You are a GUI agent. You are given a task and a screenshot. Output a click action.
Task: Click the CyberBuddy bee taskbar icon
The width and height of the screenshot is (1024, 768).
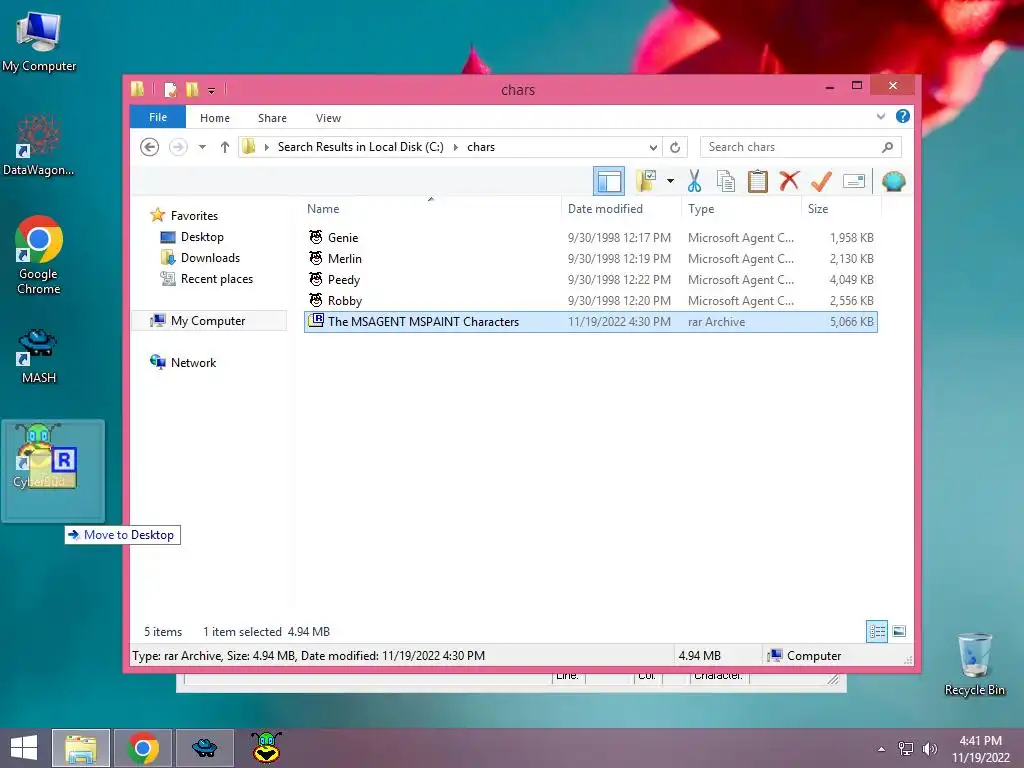[266, 748]
